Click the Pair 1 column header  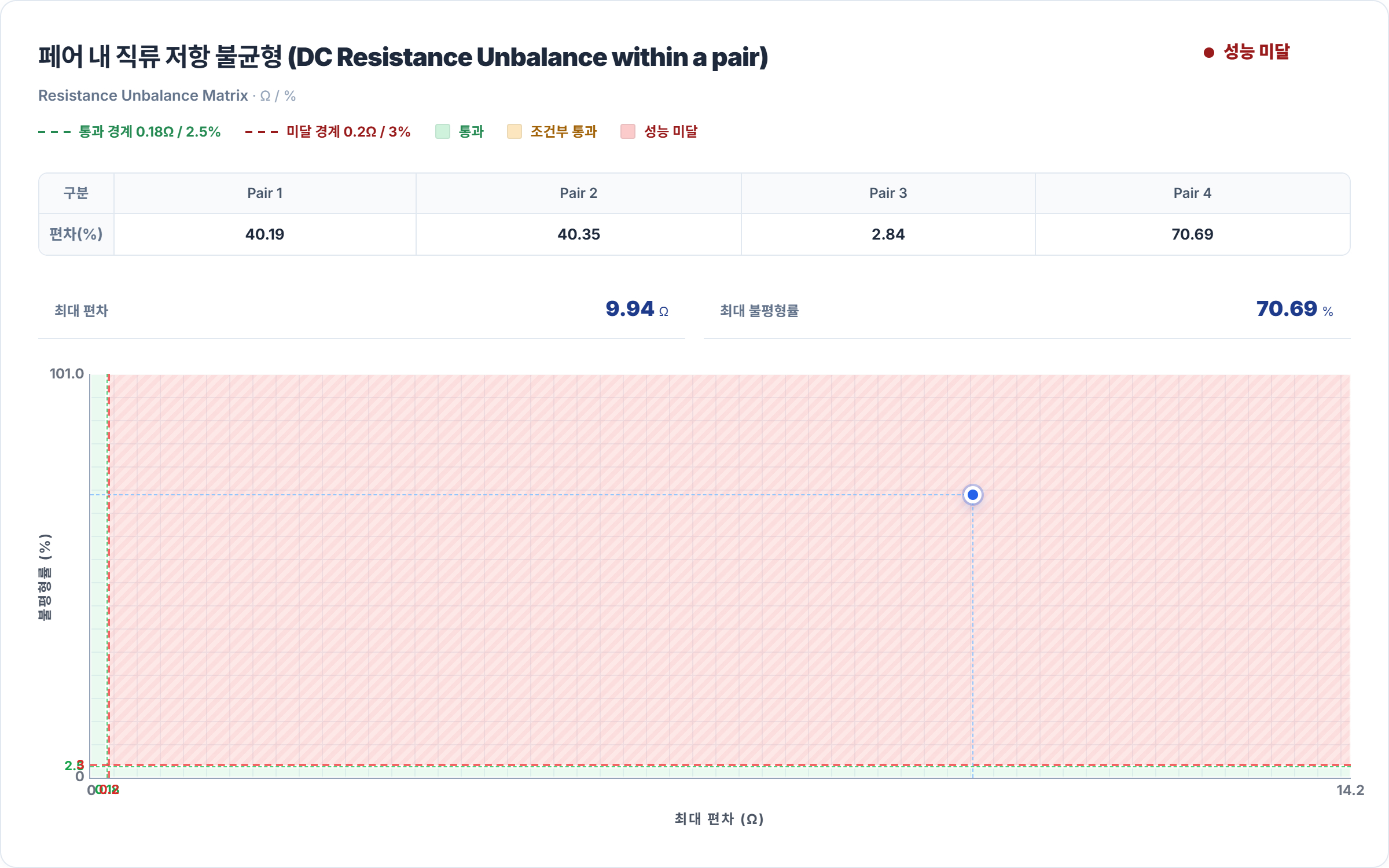[x=265, y=193]
